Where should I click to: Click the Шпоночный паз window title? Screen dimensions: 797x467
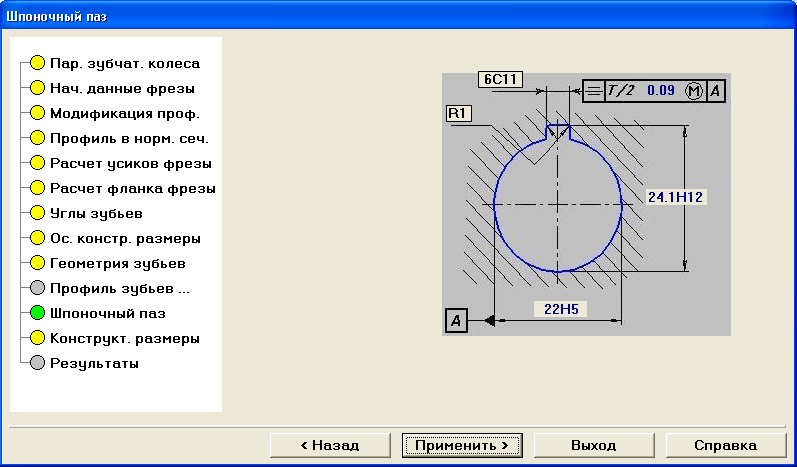pos(56,16)
